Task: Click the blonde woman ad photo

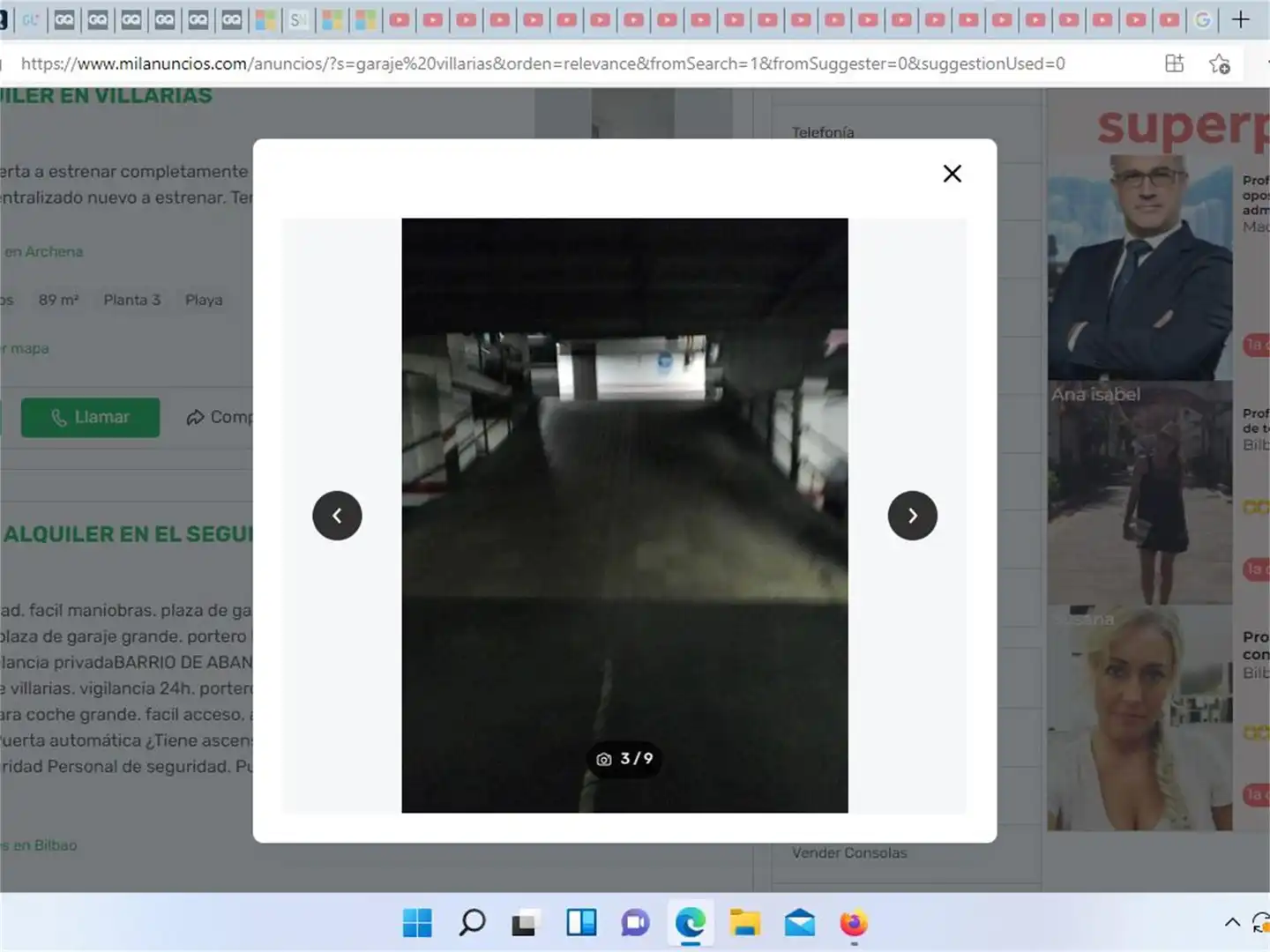Action: [1140, 718]
